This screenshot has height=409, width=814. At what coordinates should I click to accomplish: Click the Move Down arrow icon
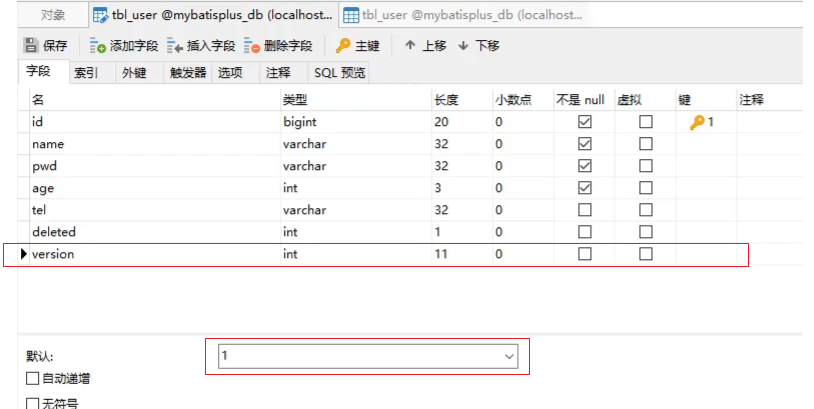[463, 46]
